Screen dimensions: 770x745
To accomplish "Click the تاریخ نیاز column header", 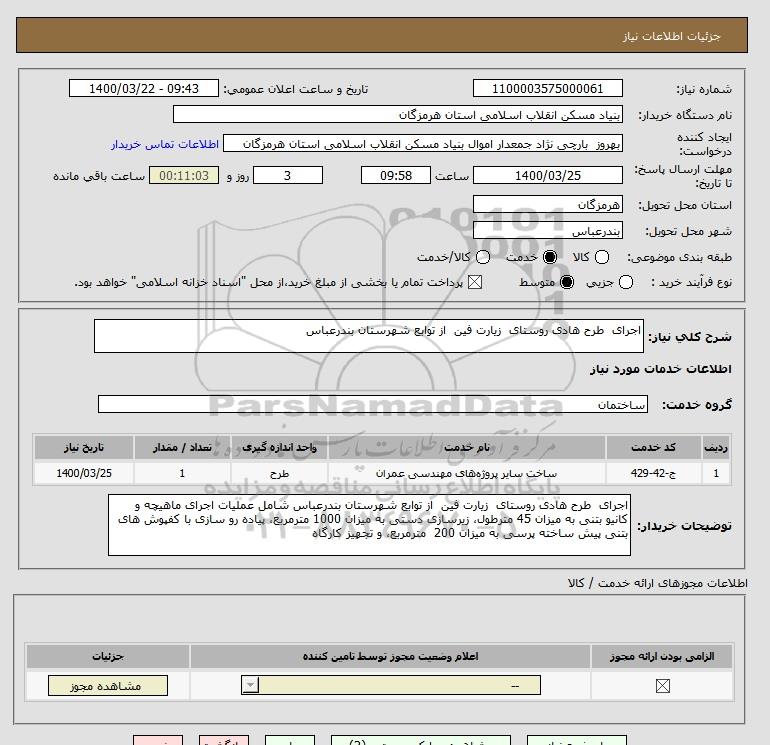I will tap(84, 447).
